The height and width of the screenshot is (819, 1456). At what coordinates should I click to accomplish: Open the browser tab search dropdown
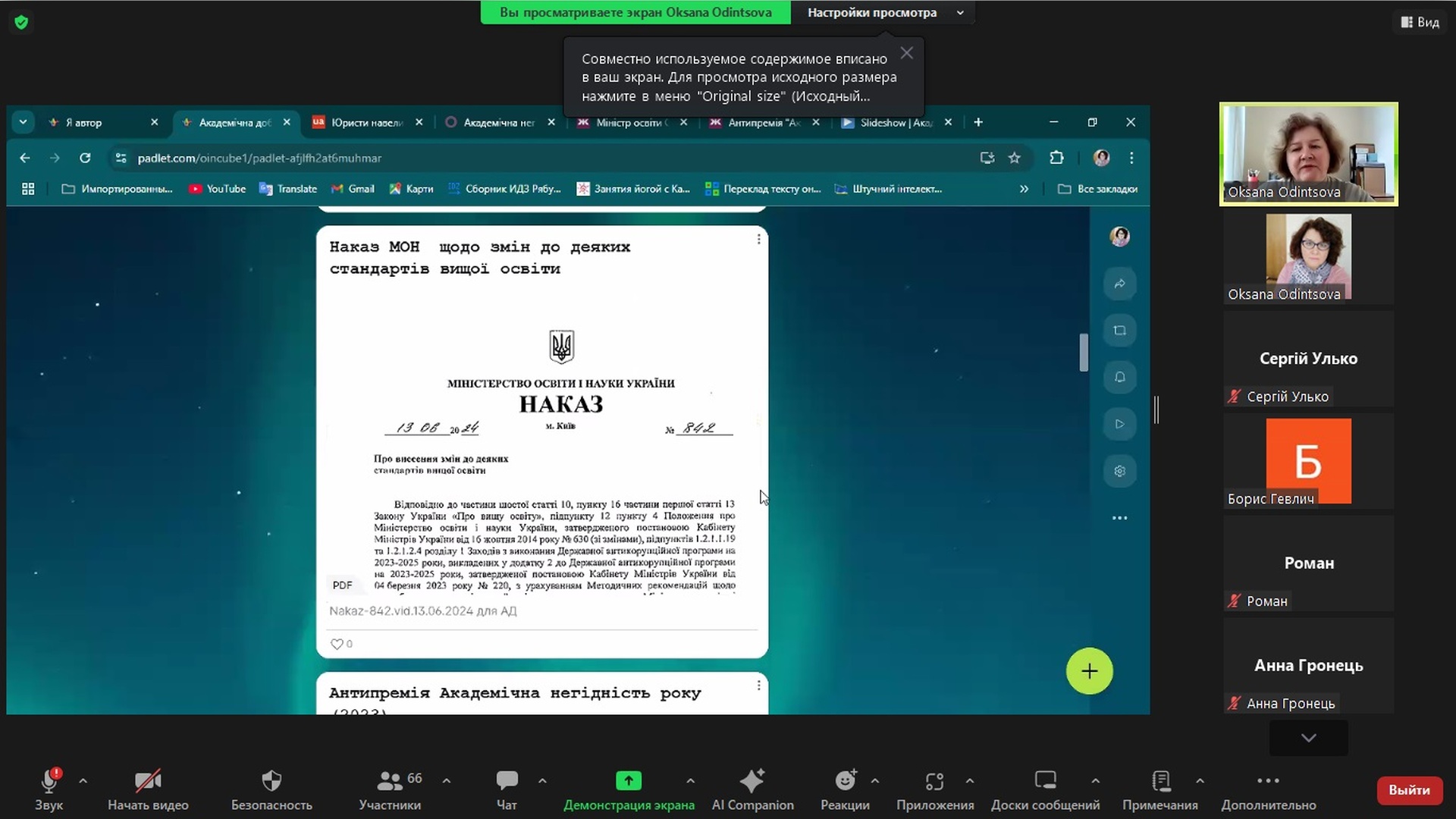23,121
